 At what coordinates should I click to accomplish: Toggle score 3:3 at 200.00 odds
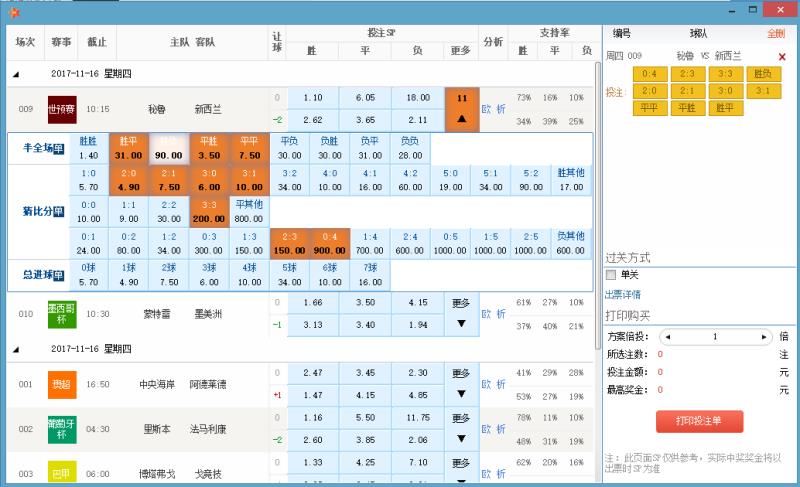pyautogui.click(x=209, y=212)
